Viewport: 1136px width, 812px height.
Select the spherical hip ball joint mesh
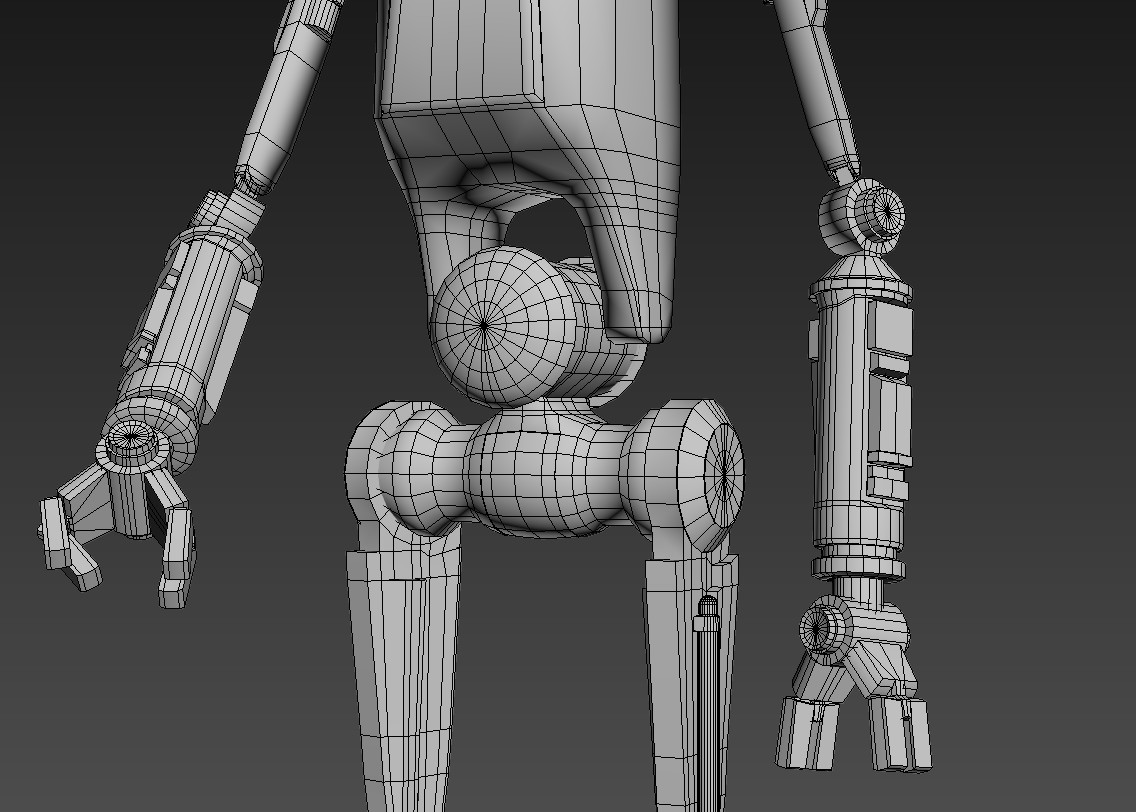point(505,327)
